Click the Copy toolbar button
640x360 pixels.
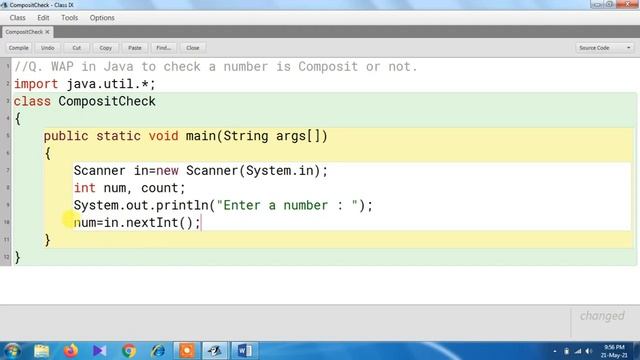105,48
